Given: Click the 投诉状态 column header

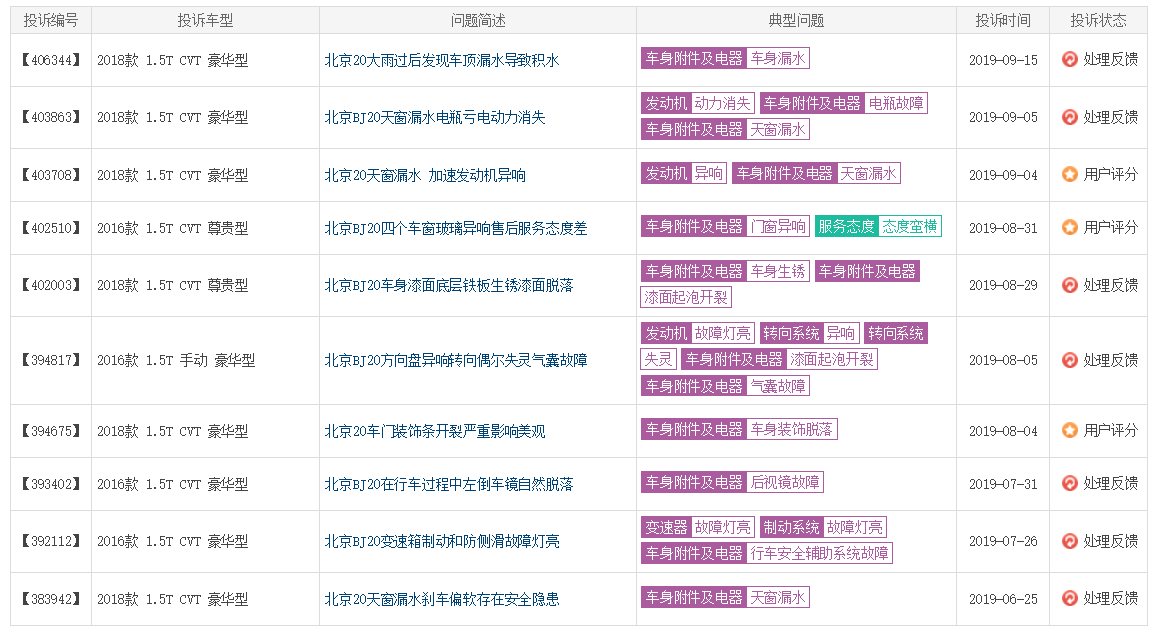Looking at the screenshot, I should pos(1098,20).
